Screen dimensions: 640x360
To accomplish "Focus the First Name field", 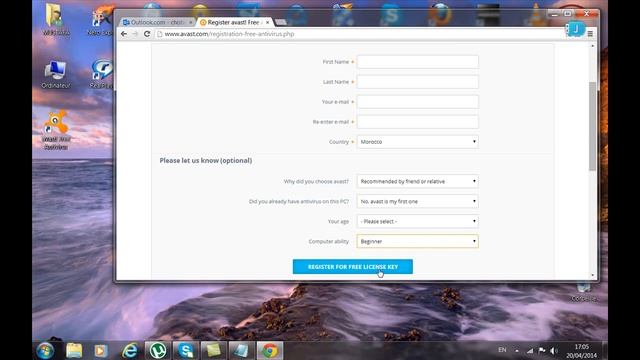I will [418, 62].
